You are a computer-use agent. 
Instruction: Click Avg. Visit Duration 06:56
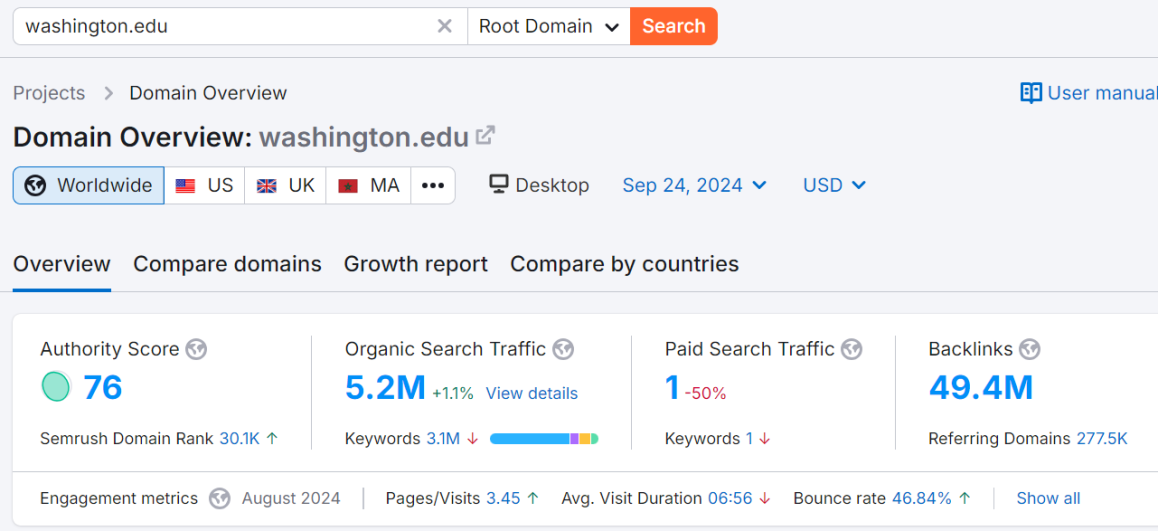[730, 499]
